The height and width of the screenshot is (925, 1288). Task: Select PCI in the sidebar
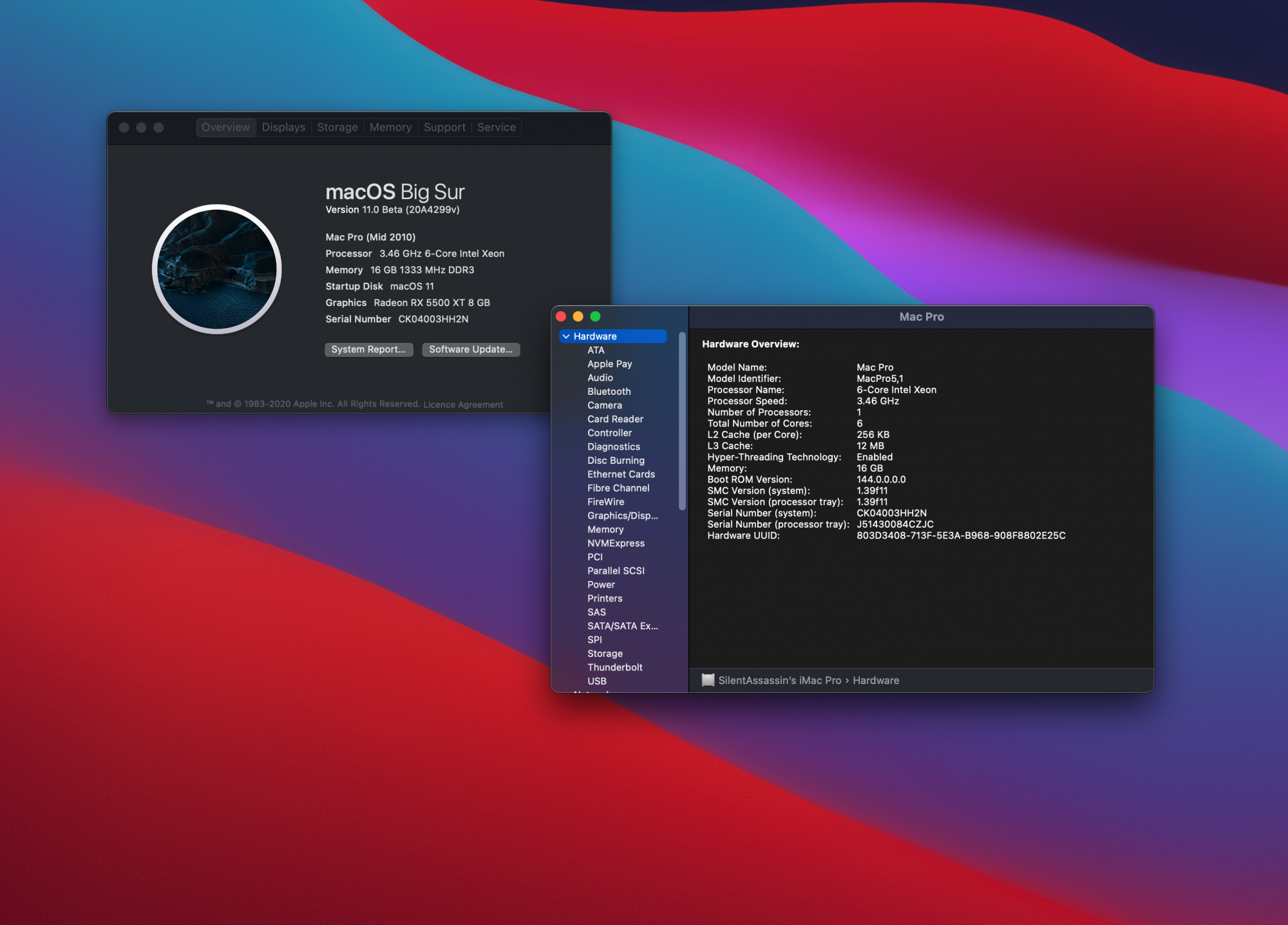tap(595, 557)
